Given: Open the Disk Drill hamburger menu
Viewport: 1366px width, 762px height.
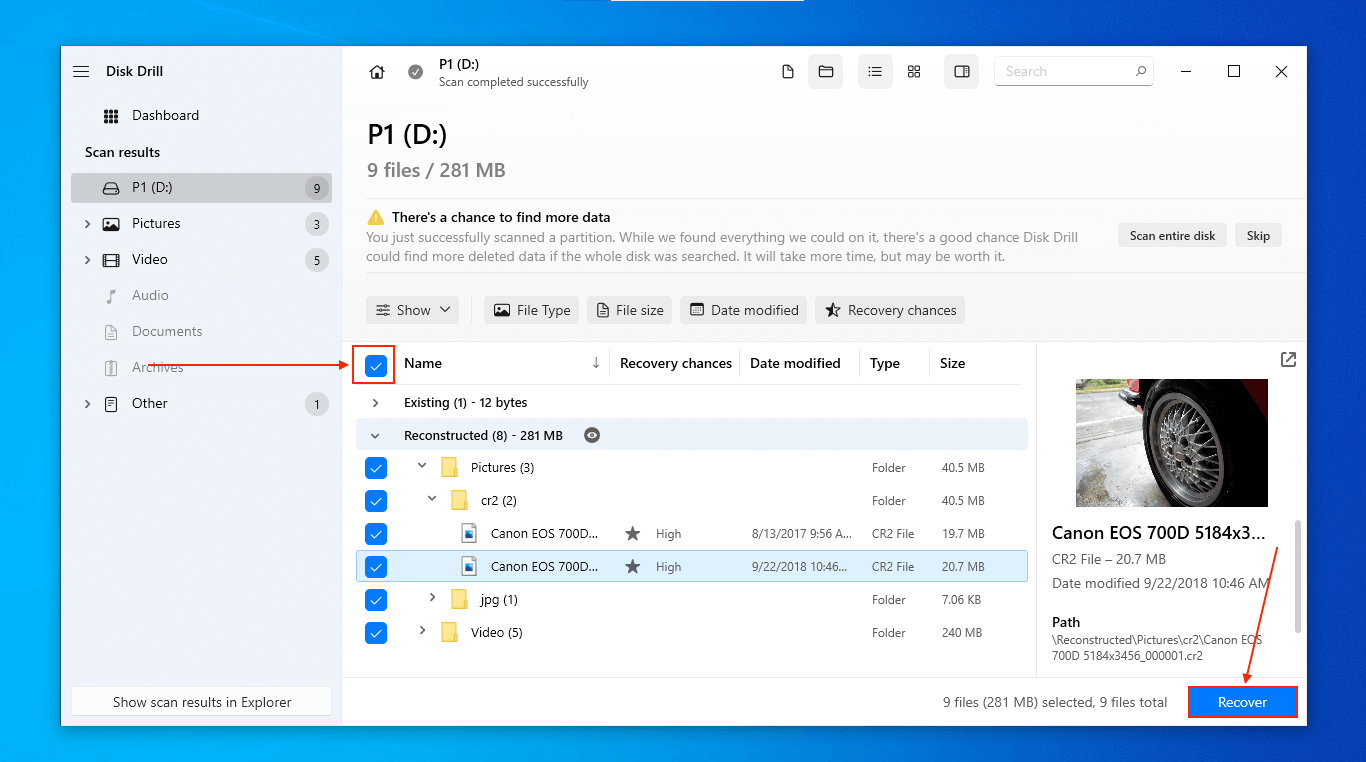Looking at the screenshot, I should click(81, 72).
